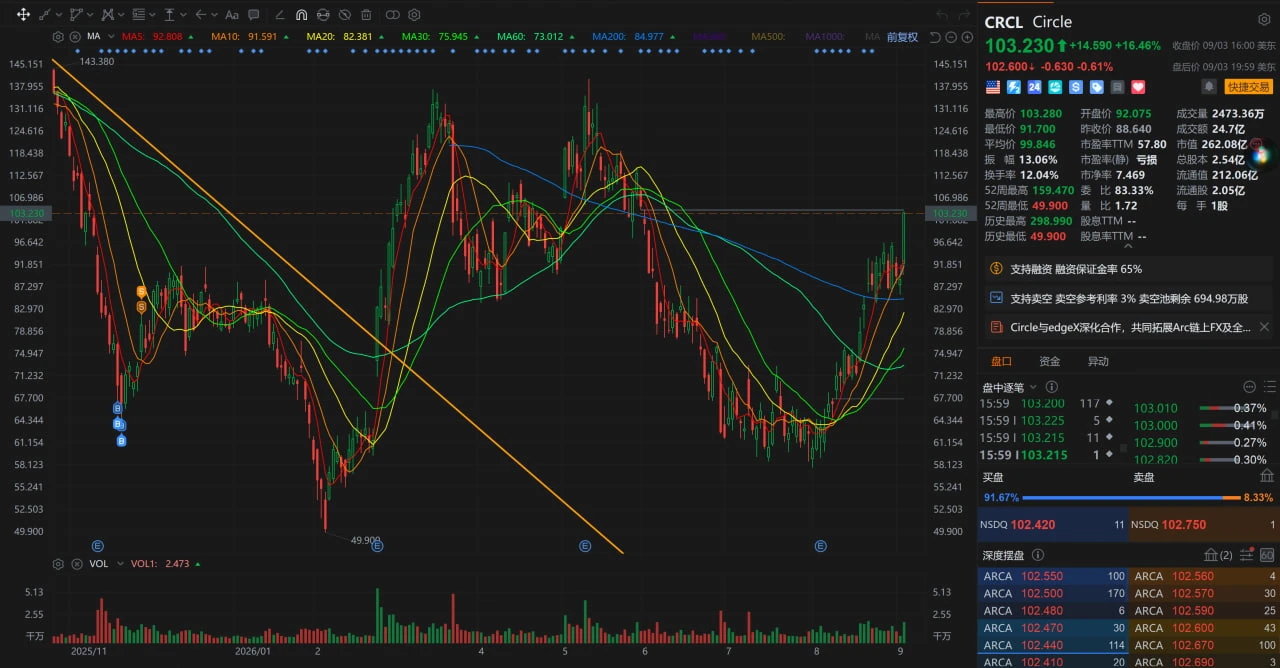Click the US flag market icon

coord(993,87)
